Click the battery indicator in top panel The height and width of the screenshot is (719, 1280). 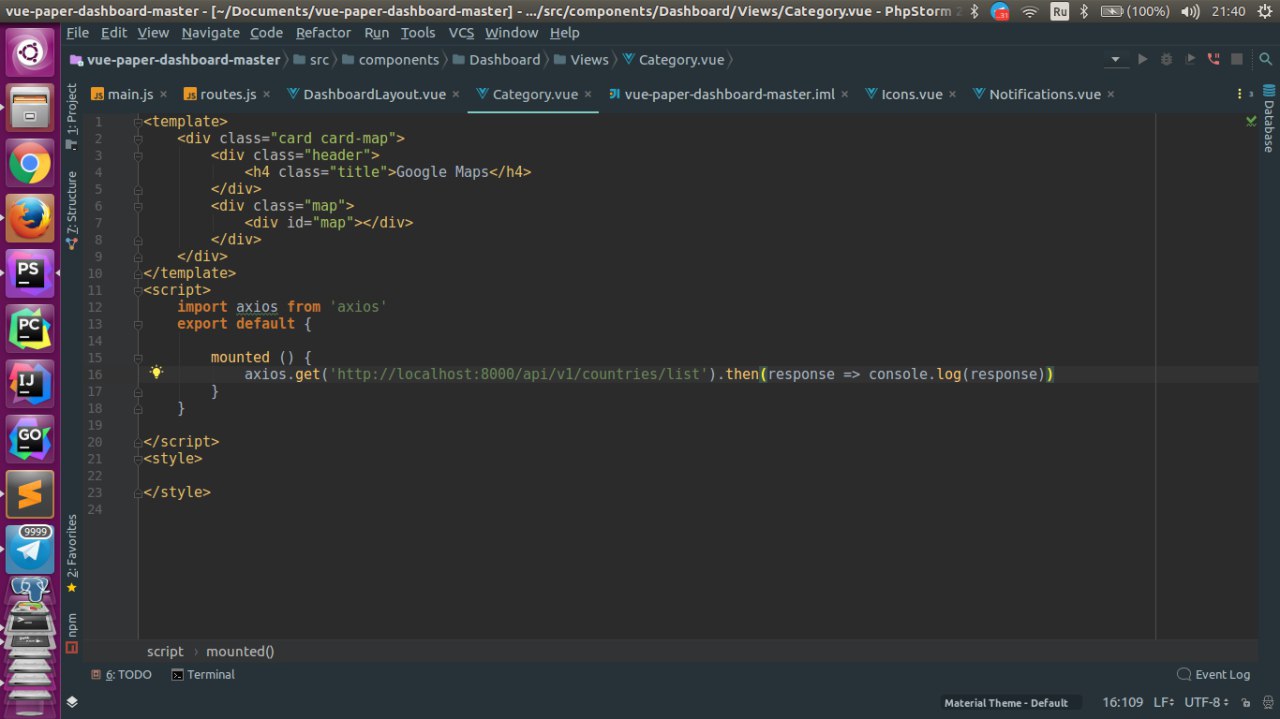(1134, 11)
